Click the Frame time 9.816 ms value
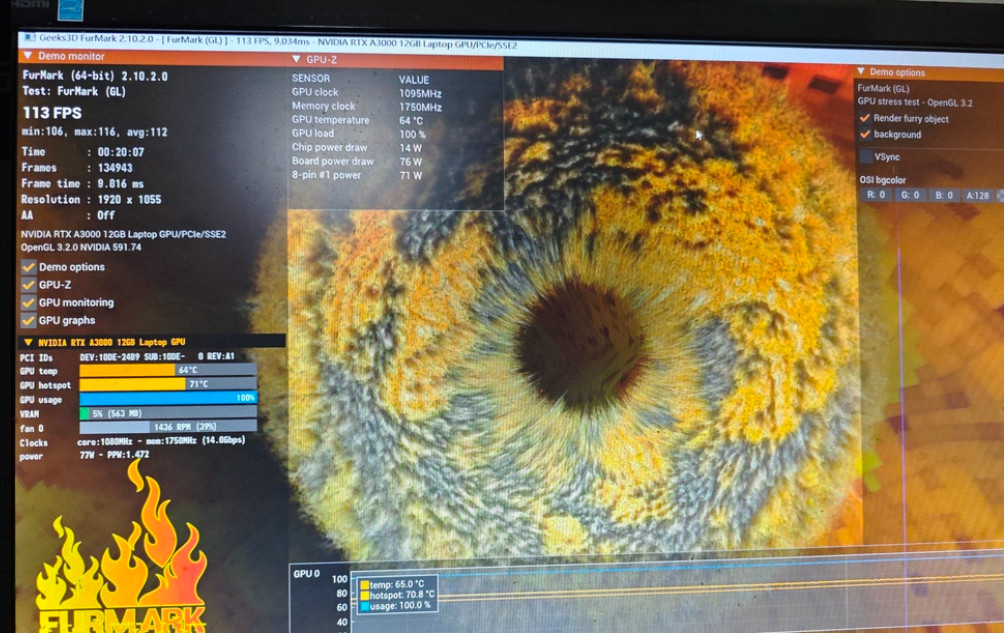Screen dimensions: 1004x633 pos(120,184)
